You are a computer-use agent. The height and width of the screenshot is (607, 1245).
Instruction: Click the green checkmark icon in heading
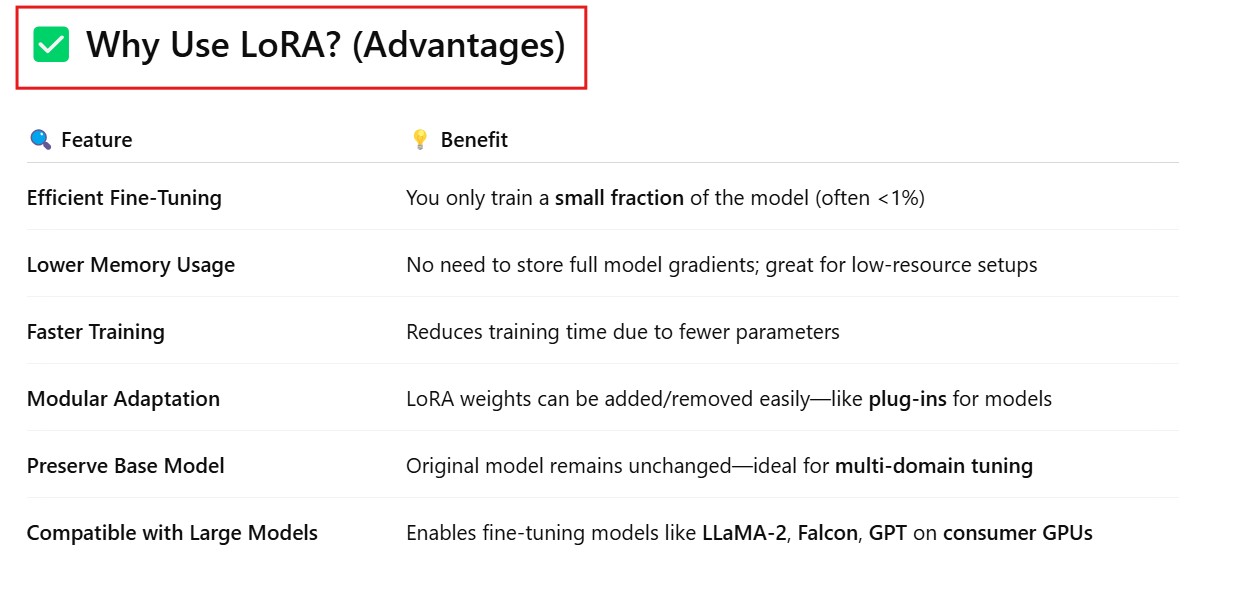point(51,45)
